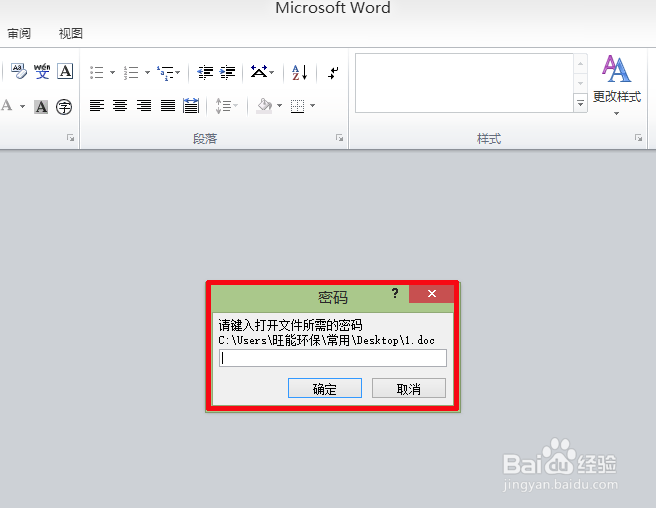The width and height of the screenshot is (656, 508).
Task: Expand the Numbering dropdown arrow
Action: click(147, 72)
